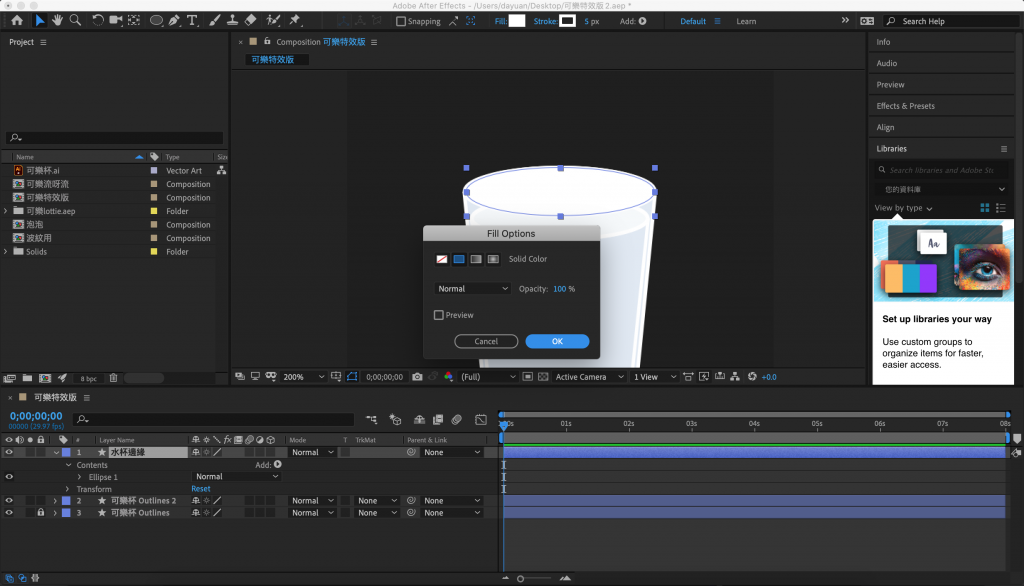The width and height of the screenshot is (1024, 586).
Task: Click the white Fill color swatch
Action: click(x=517, y=21)
